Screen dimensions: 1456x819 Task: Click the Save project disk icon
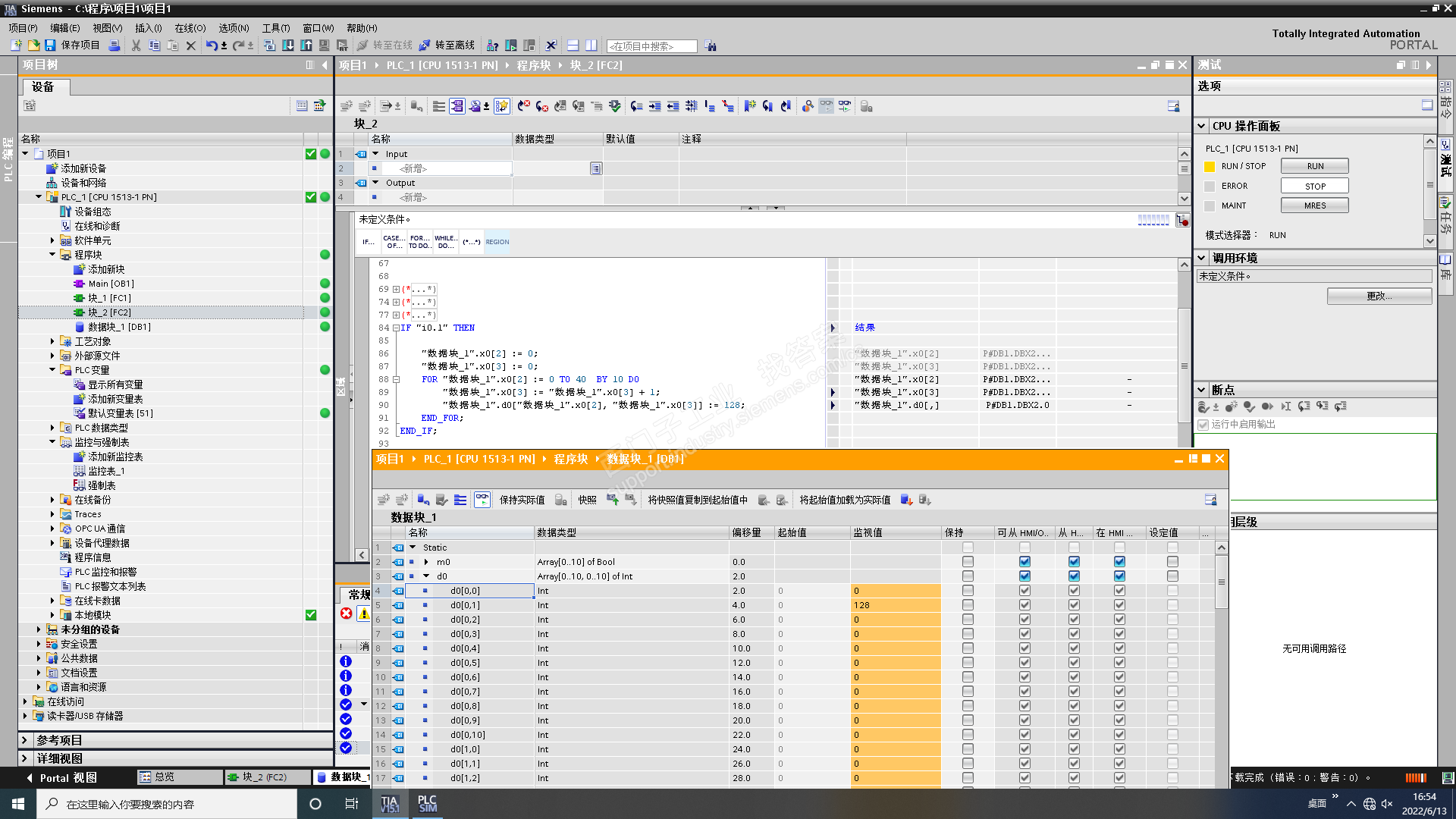(50, 45)
